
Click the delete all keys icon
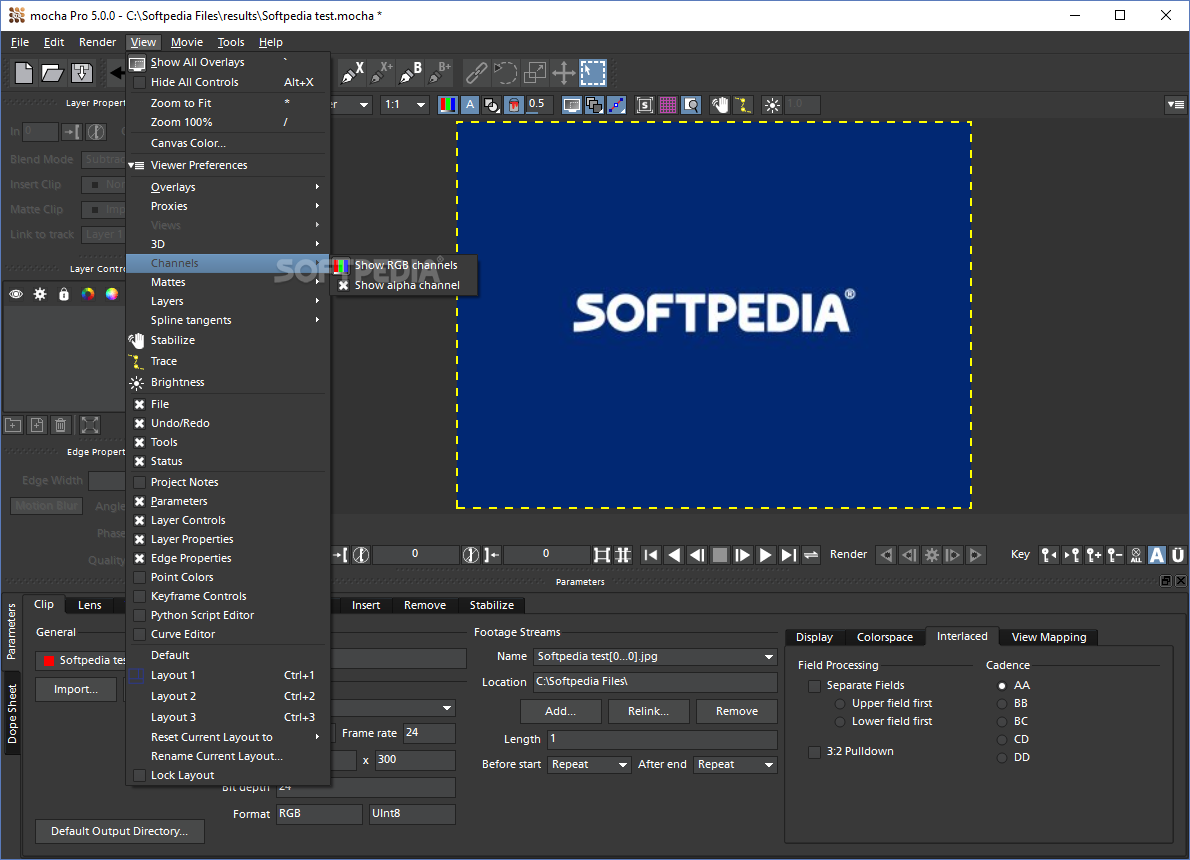(x=1136, y=555)
